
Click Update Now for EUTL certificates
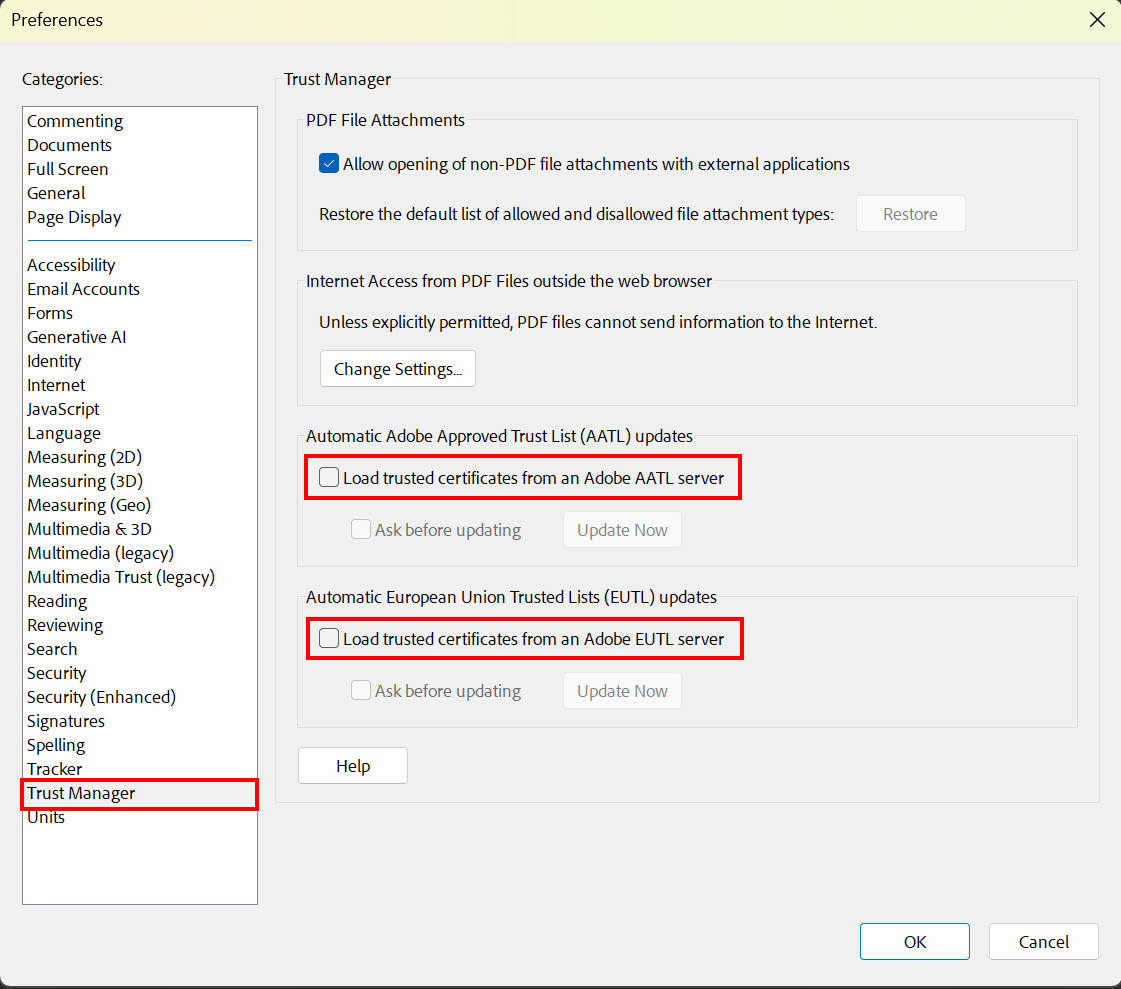(622, 690)
